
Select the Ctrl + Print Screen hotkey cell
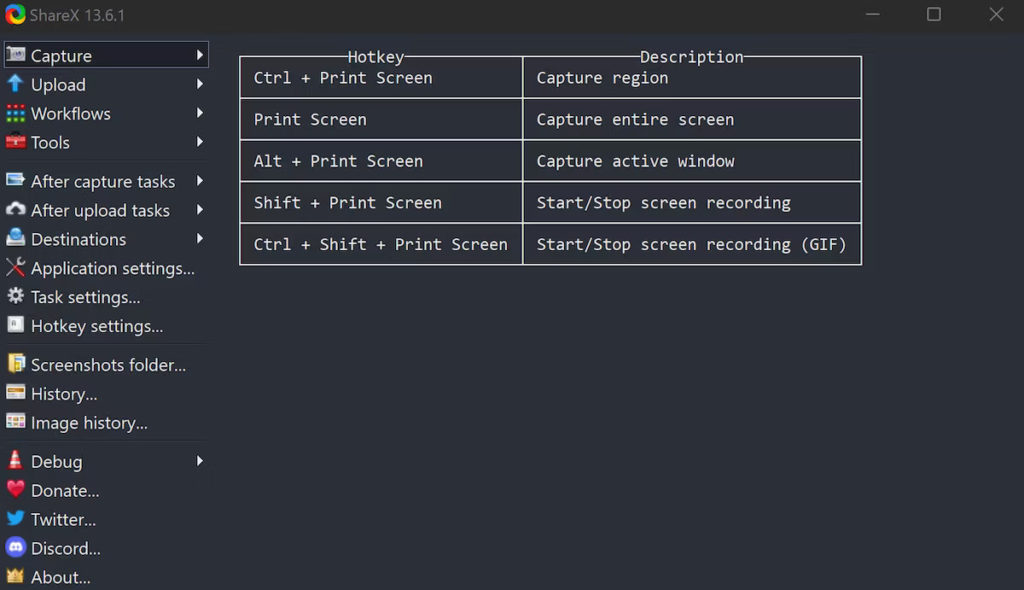tap(381, 78)
